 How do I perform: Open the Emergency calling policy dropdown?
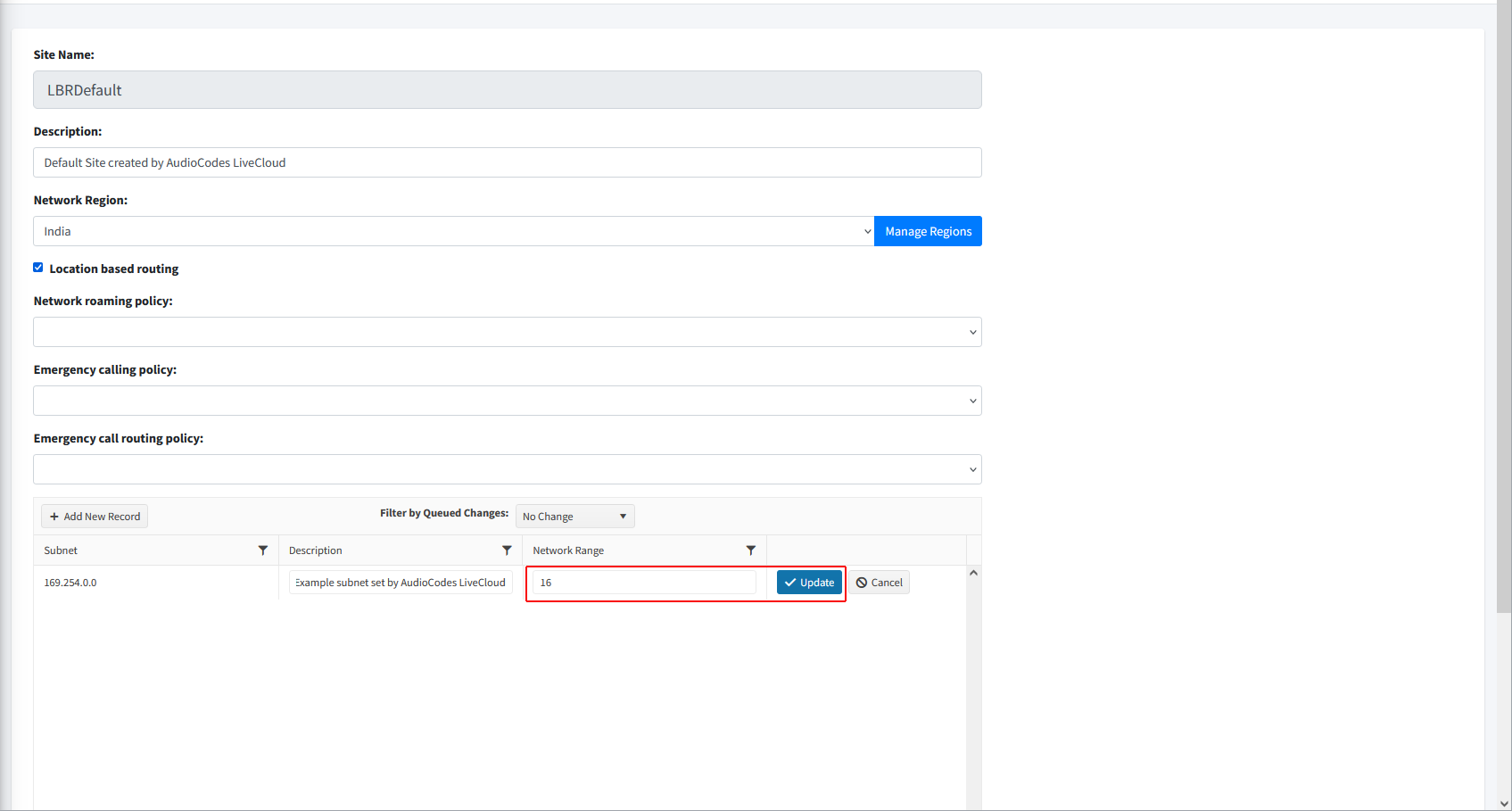pyautogui.click(x=507, y=401)
